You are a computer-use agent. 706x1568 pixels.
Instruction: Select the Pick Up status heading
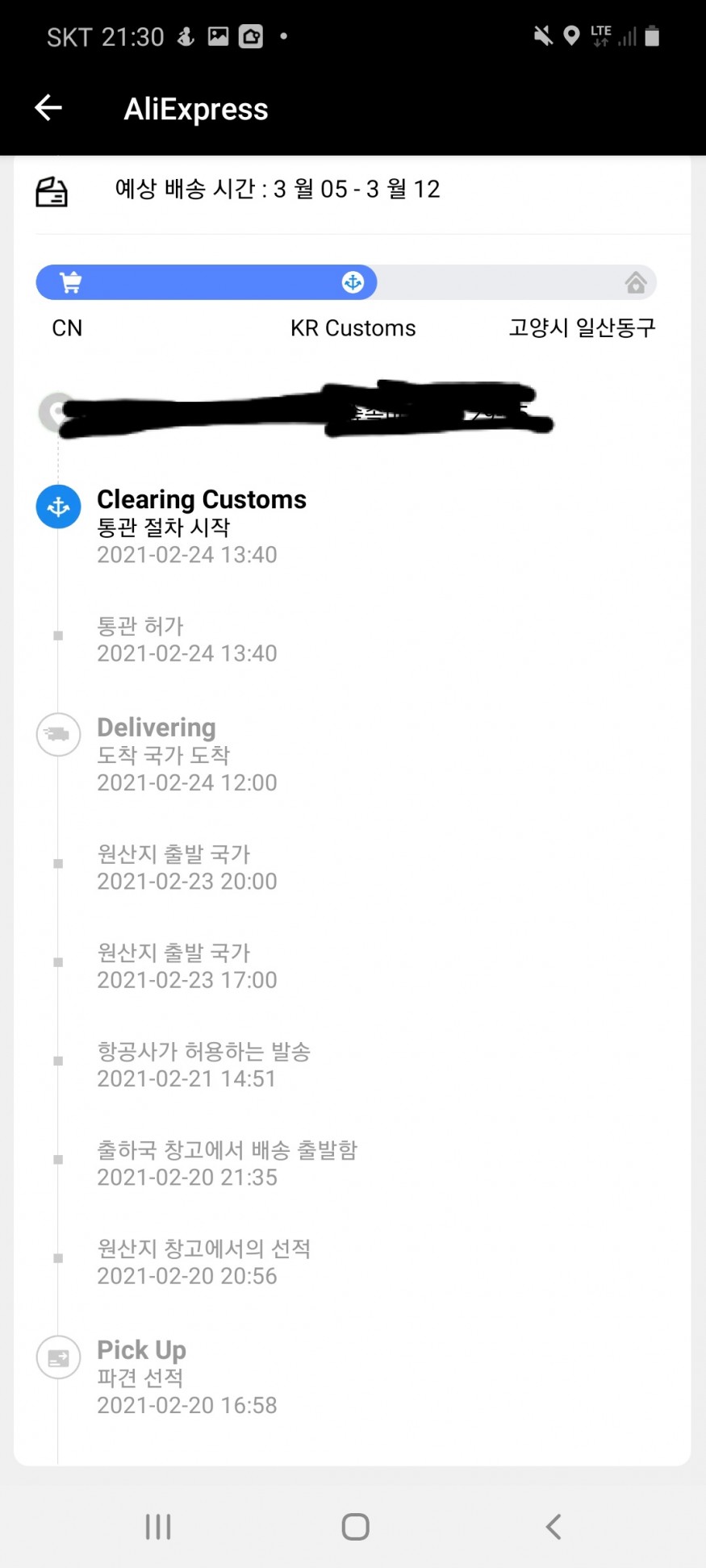tap(142, 1350)
